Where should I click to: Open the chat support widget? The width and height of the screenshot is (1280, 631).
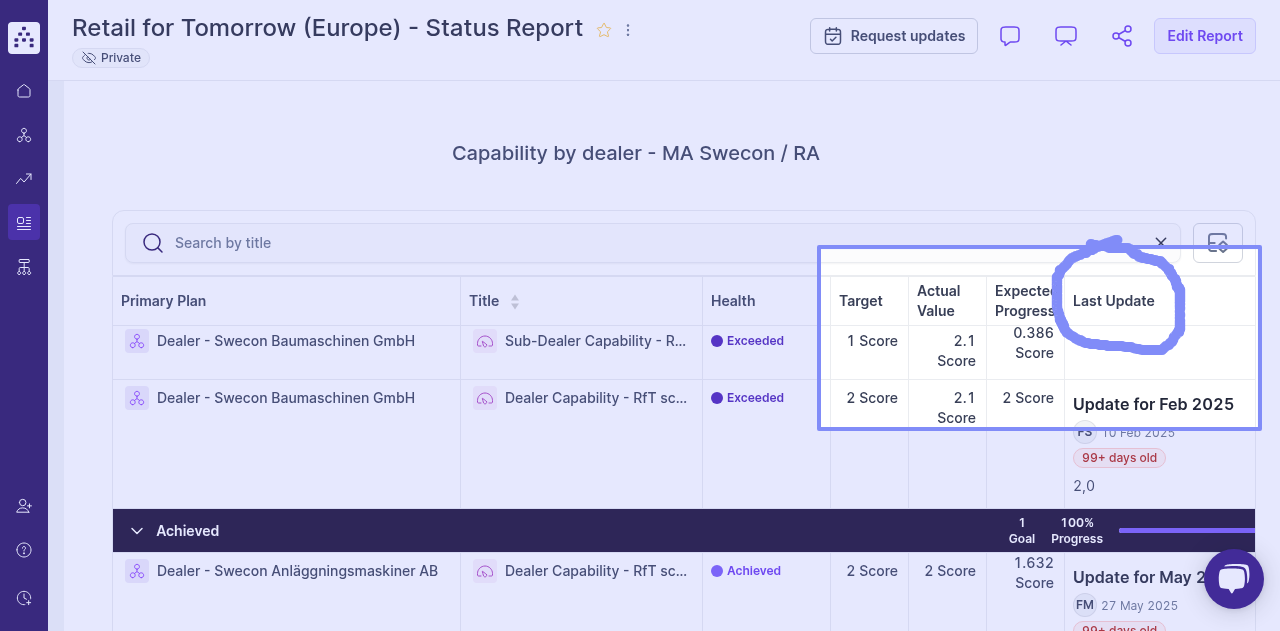click(1233, 579)
